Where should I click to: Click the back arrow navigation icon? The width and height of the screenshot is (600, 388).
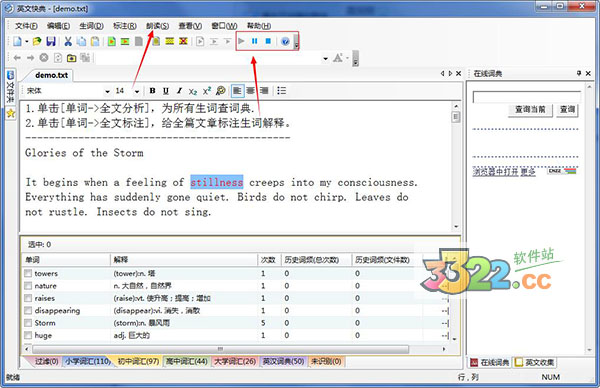point(17,58)
